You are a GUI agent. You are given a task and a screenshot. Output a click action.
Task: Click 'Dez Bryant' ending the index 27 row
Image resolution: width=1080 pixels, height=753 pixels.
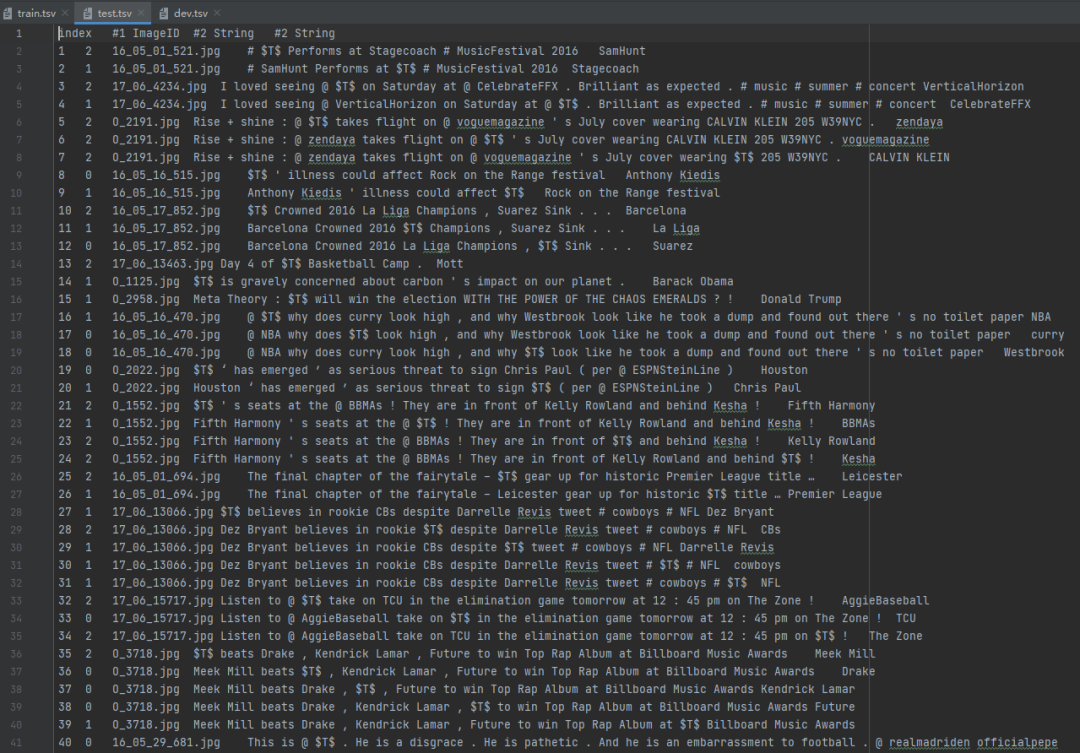click(x=740, y=513)
